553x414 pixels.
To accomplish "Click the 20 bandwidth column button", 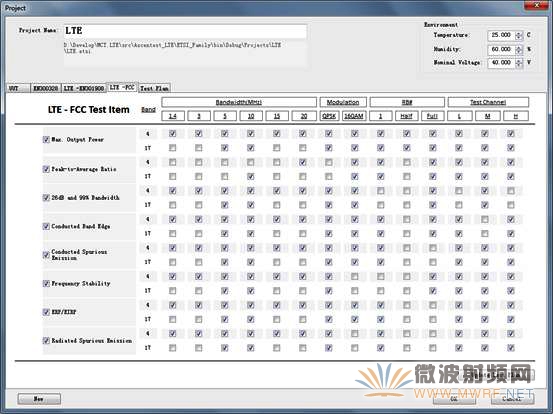I will click(304, 116).
